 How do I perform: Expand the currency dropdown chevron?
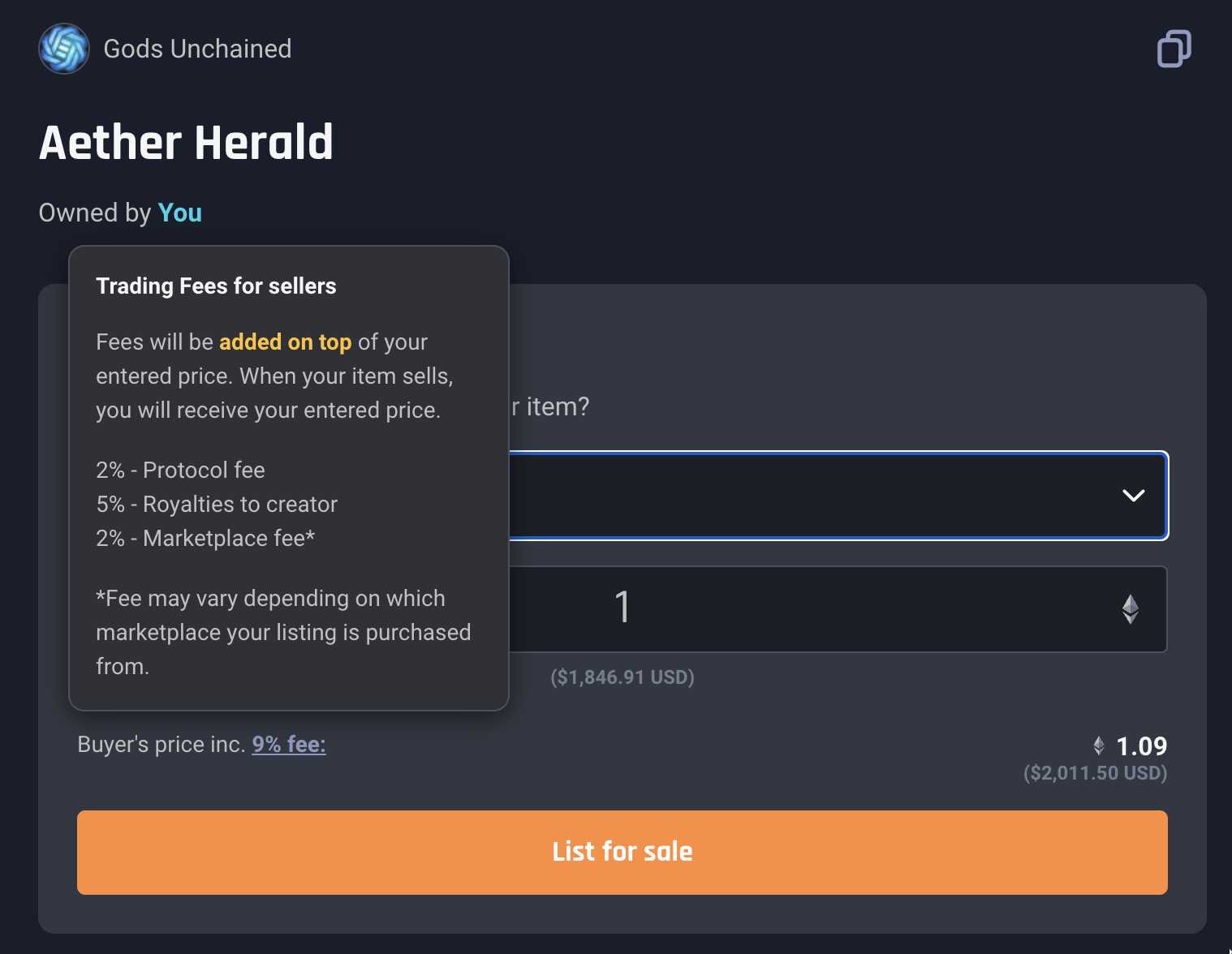click(1133, 496)
